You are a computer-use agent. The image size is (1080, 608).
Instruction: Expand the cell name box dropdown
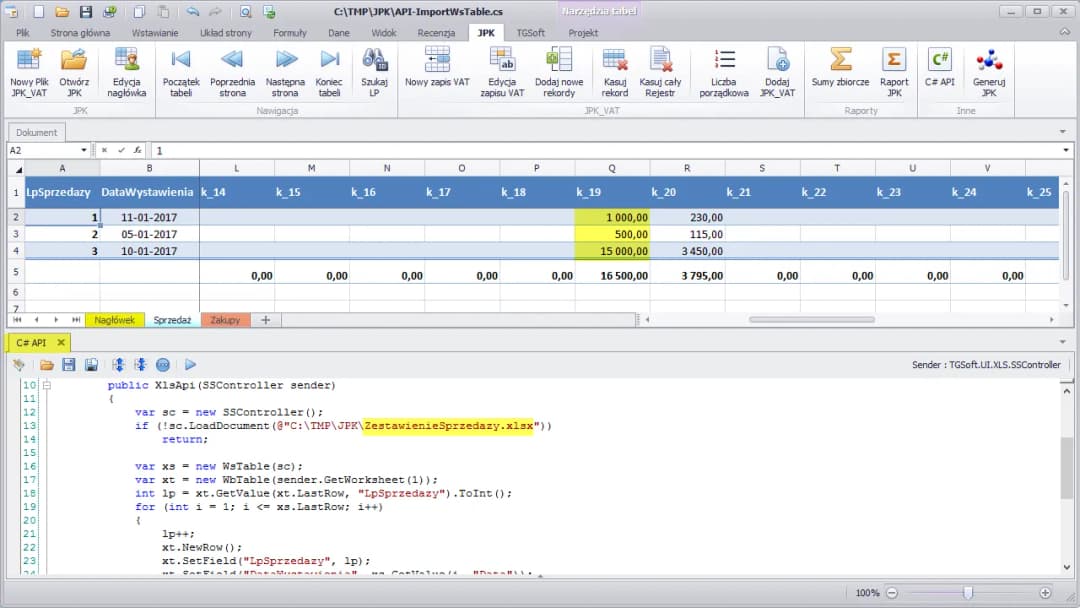pyautogui.click(x=84, y=150)
